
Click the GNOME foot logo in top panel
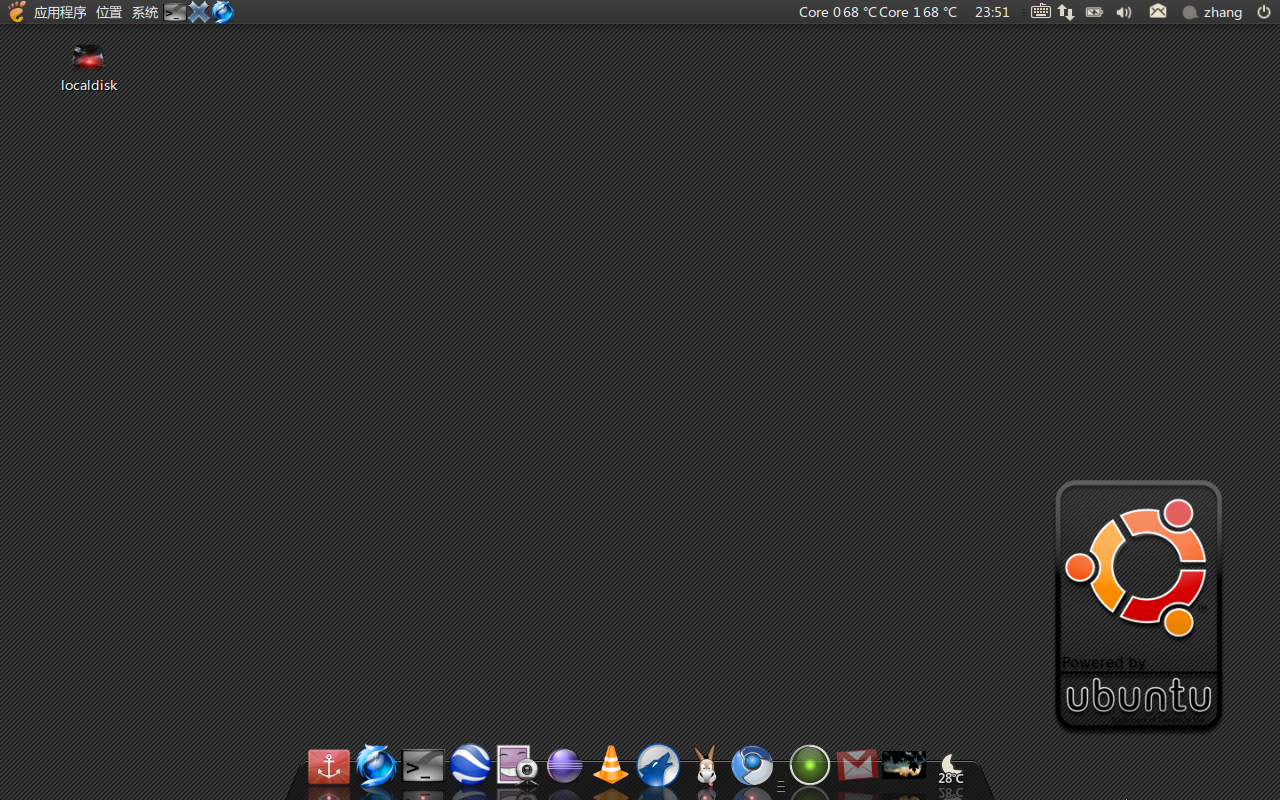16,12
